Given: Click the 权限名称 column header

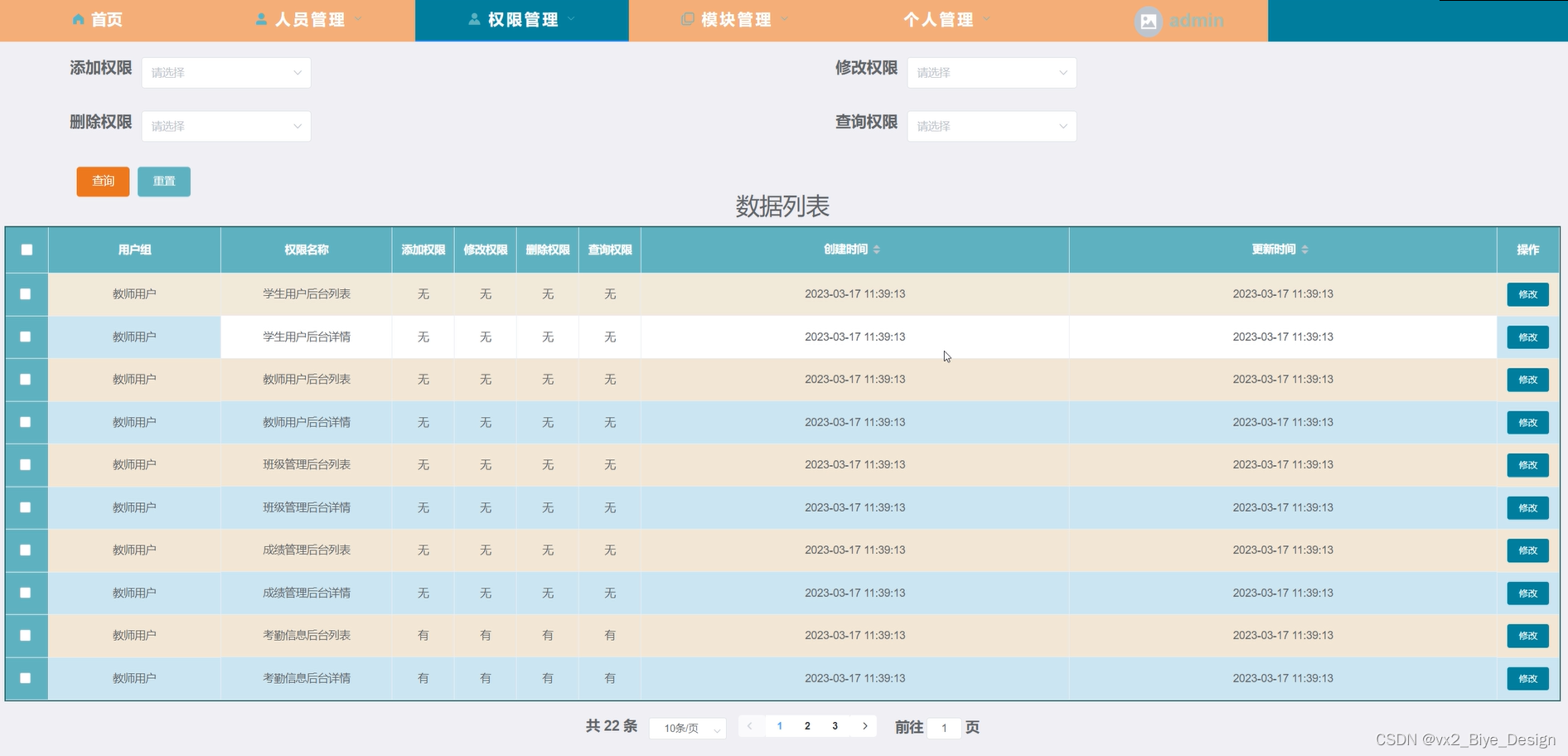Looking at the screenshot, I should (307, 250).
